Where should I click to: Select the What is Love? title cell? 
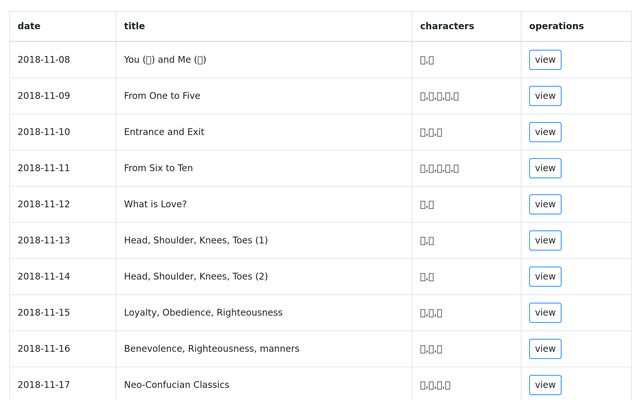pyautogui.click(x=155, y=204)
